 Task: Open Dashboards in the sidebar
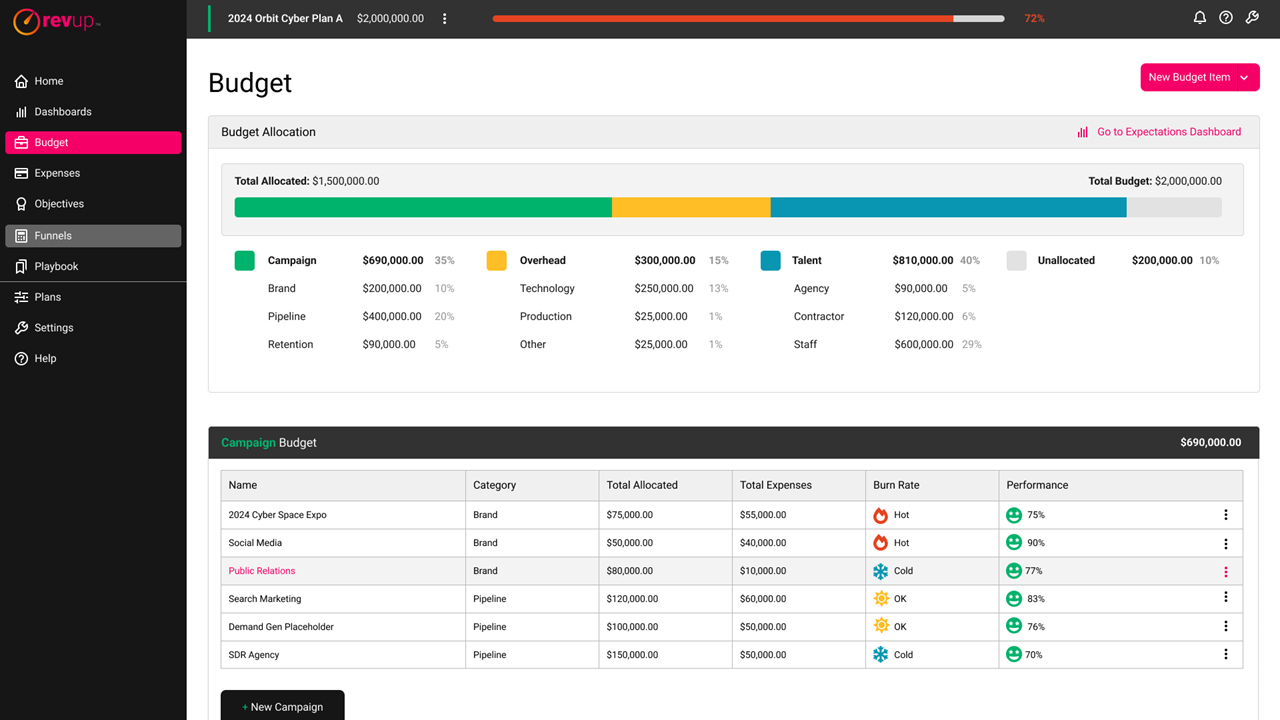pos(63,112)
